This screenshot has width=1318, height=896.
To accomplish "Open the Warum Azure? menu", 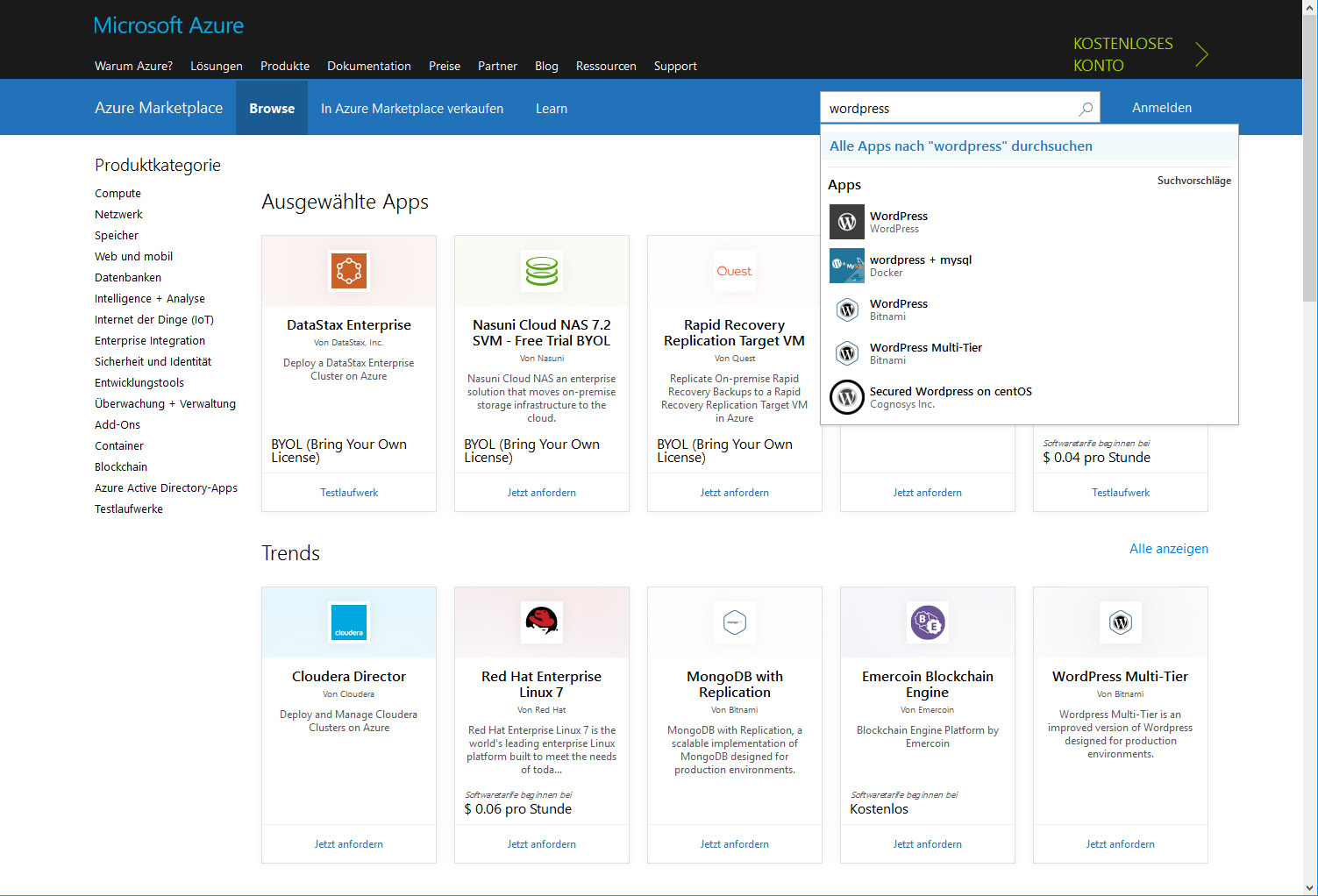I will click(133, 66).
